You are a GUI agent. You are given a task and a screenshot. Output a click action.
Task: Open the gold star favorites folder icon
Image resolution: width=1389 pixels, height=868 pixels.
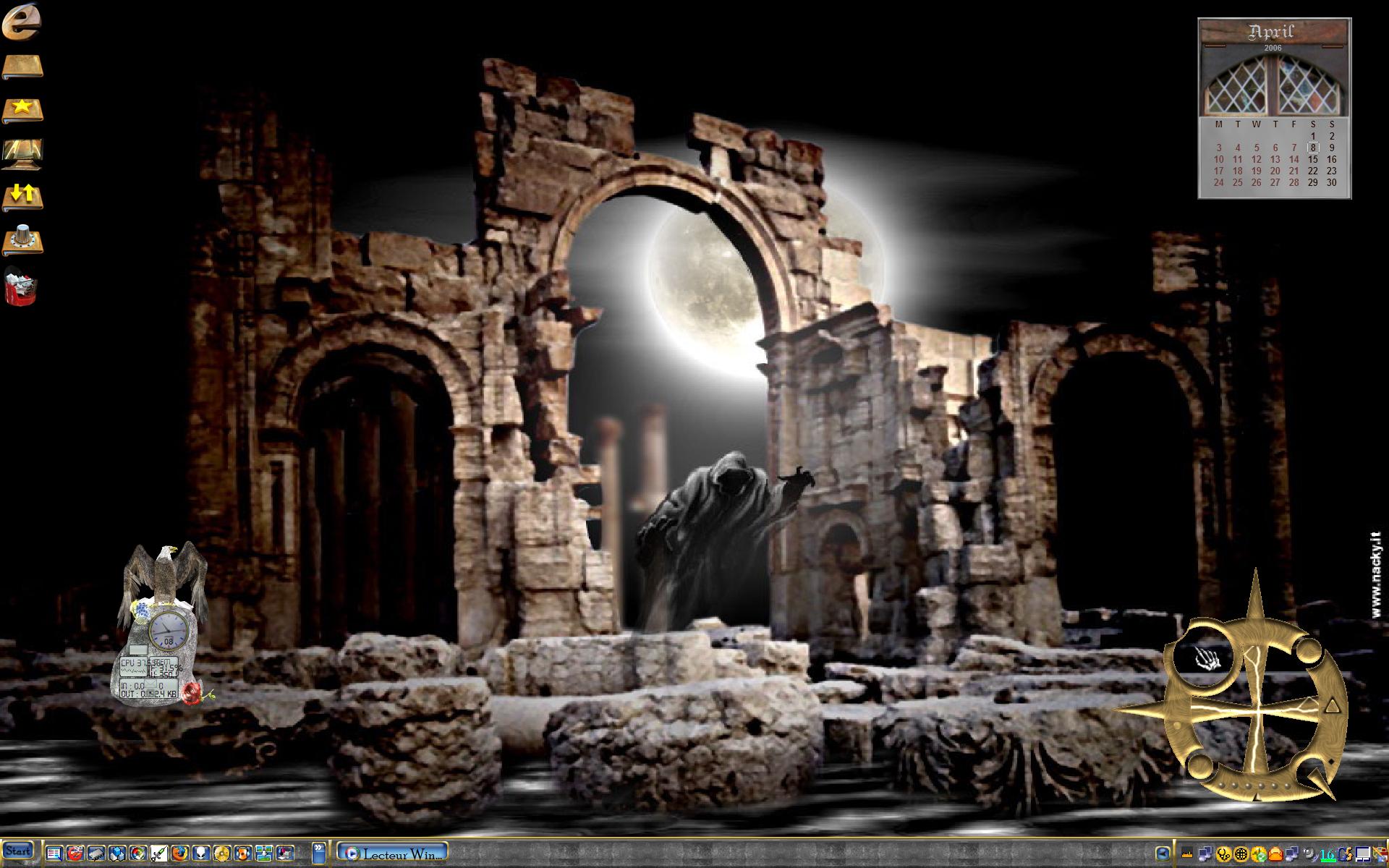(x=22, y=110)
